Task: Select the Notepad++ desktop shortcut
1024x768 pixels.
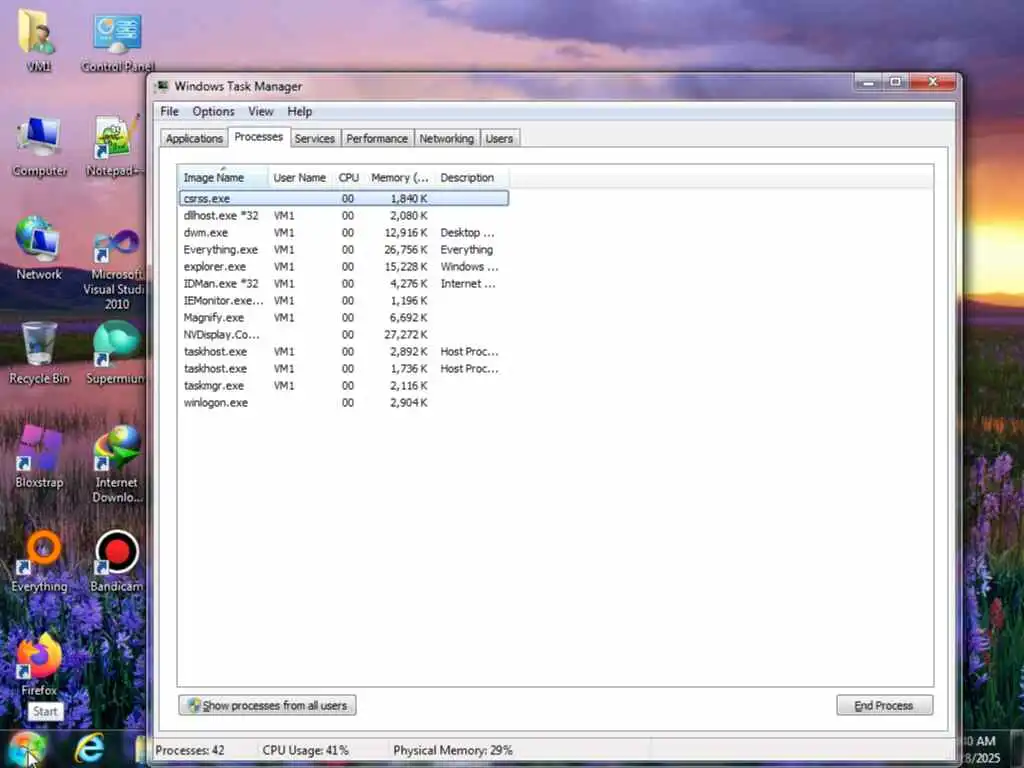Action: 115,145
